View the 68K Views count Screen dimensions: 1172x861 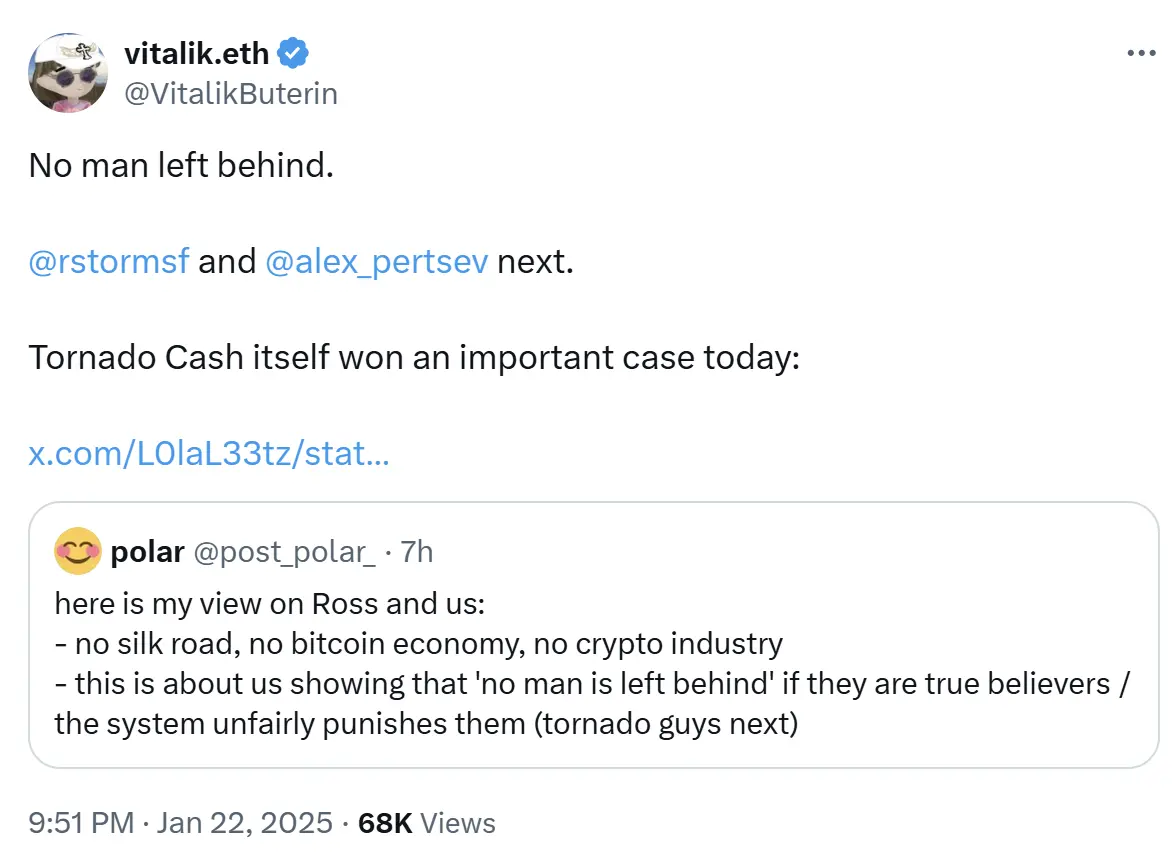click(x=427, y=823)
